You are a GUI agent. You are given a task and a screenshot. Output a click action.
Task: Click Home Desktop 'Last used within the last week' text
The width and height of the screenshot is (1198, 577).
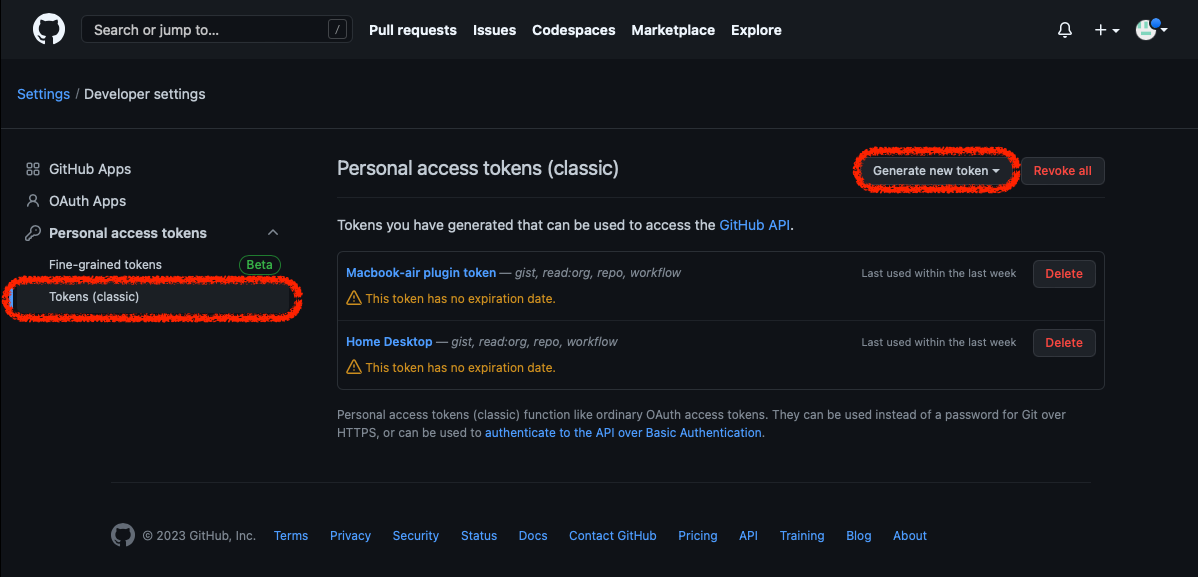[939, 342]
